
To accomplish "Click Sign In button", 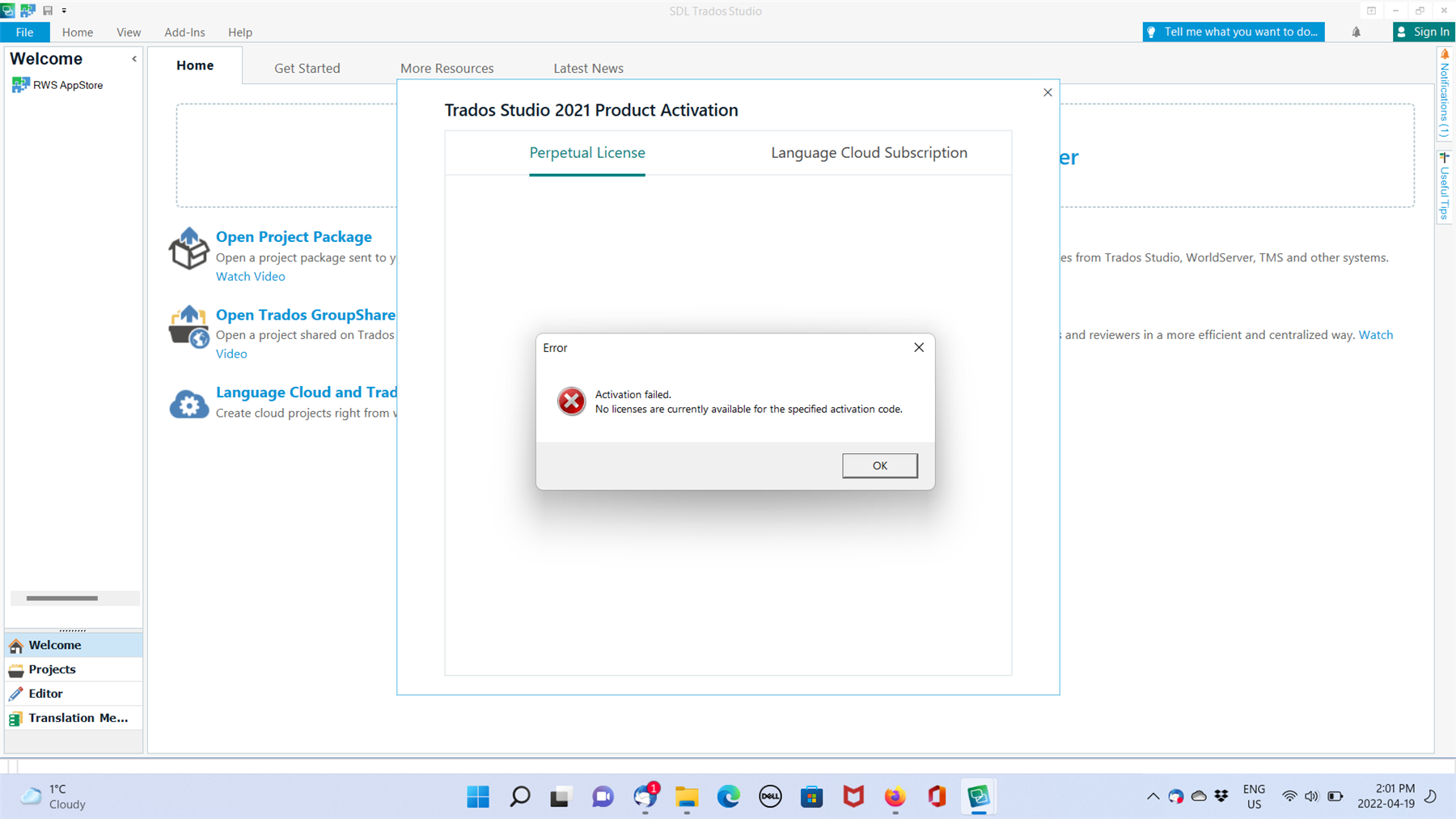I will click(x=1424, y=32).
